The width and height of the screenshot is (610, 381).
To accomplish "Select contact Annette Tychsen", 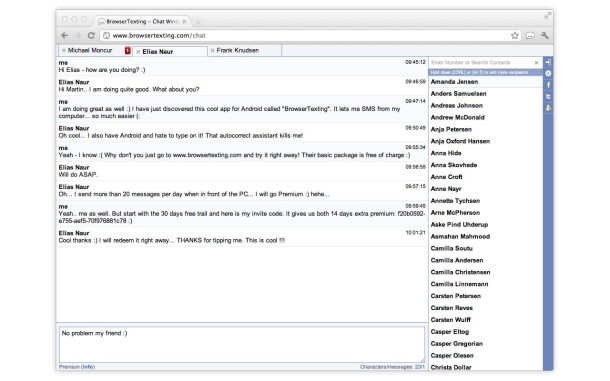I will point(486,201).
